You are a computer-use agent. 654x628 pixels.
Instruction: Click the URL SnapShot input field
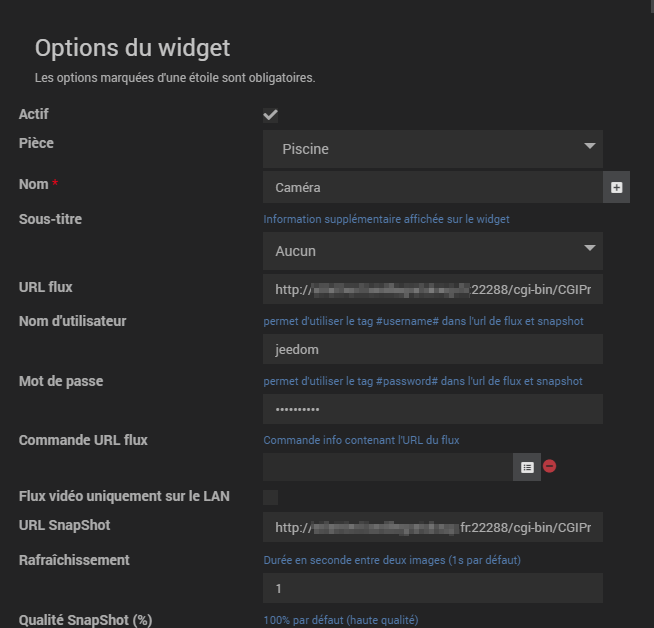click(433, 527)
